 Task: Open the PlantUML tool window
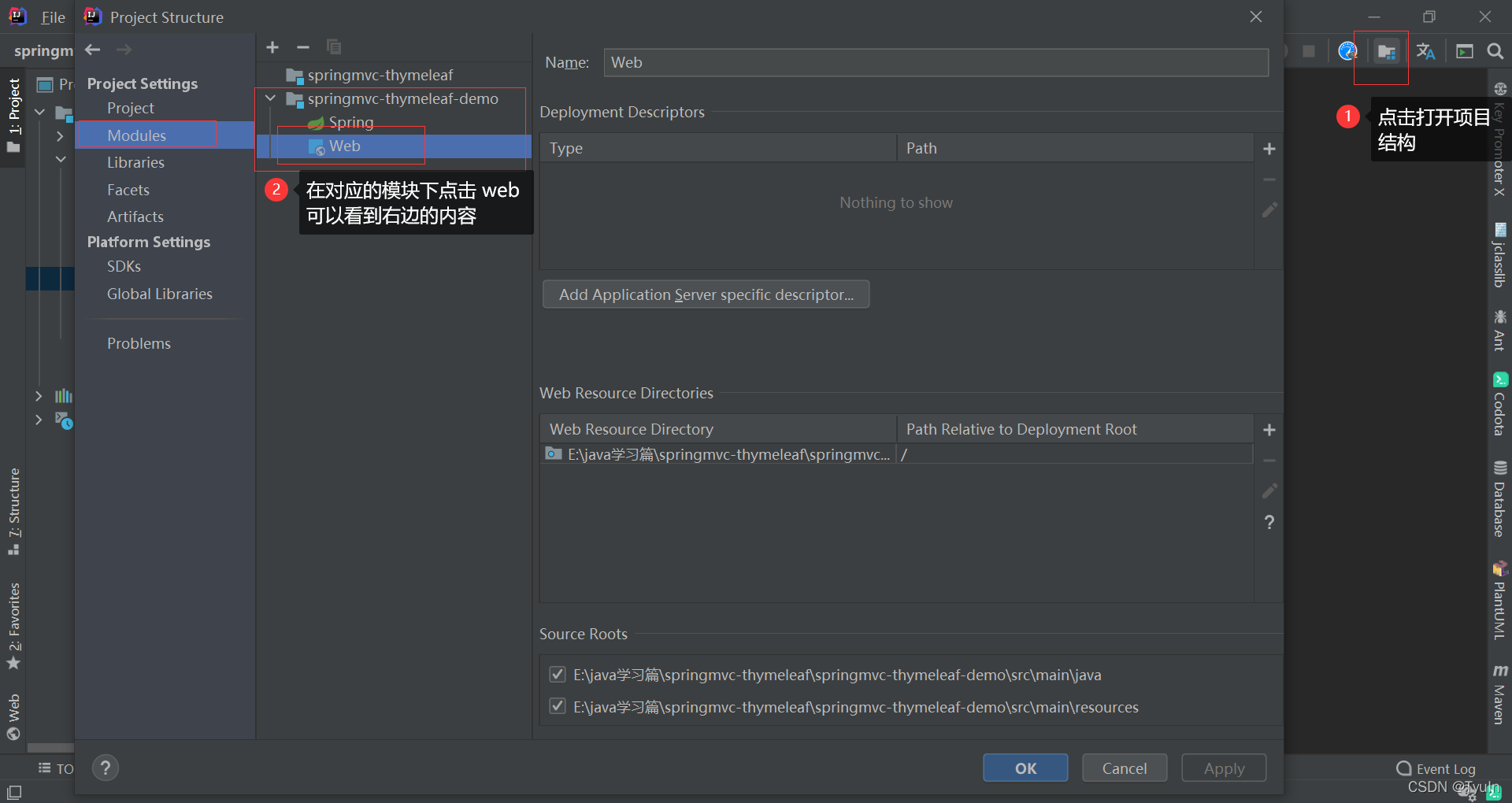[x=1499, y=600]
